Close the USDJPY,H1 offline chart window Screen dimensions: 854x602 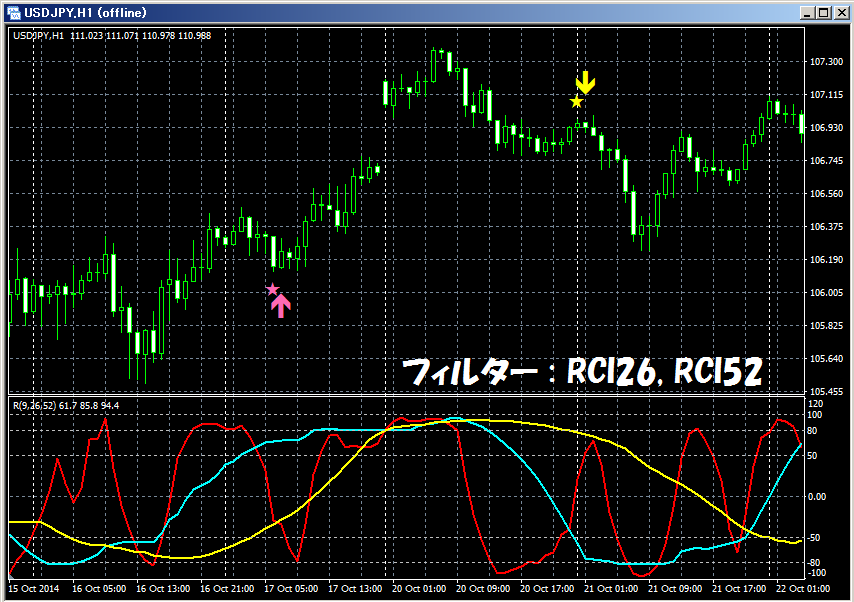pos(841,13)
